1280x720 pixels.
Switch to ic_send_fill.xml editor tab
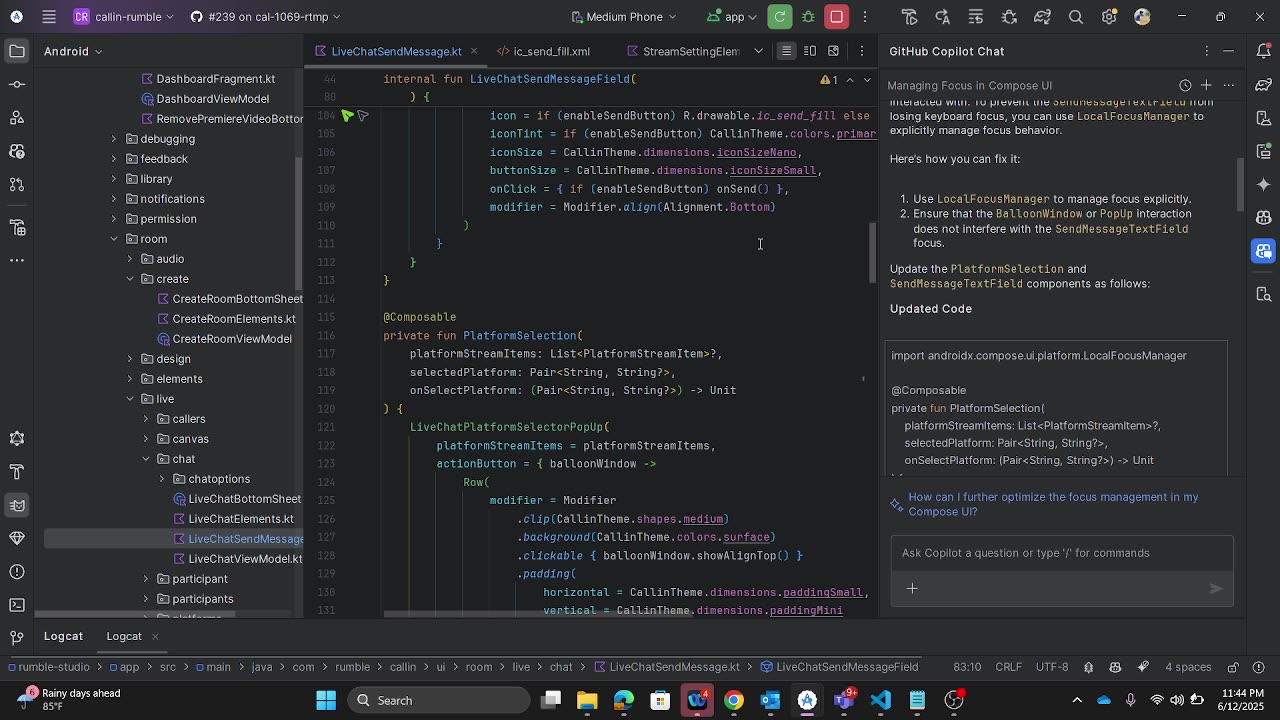click(551, 51)
